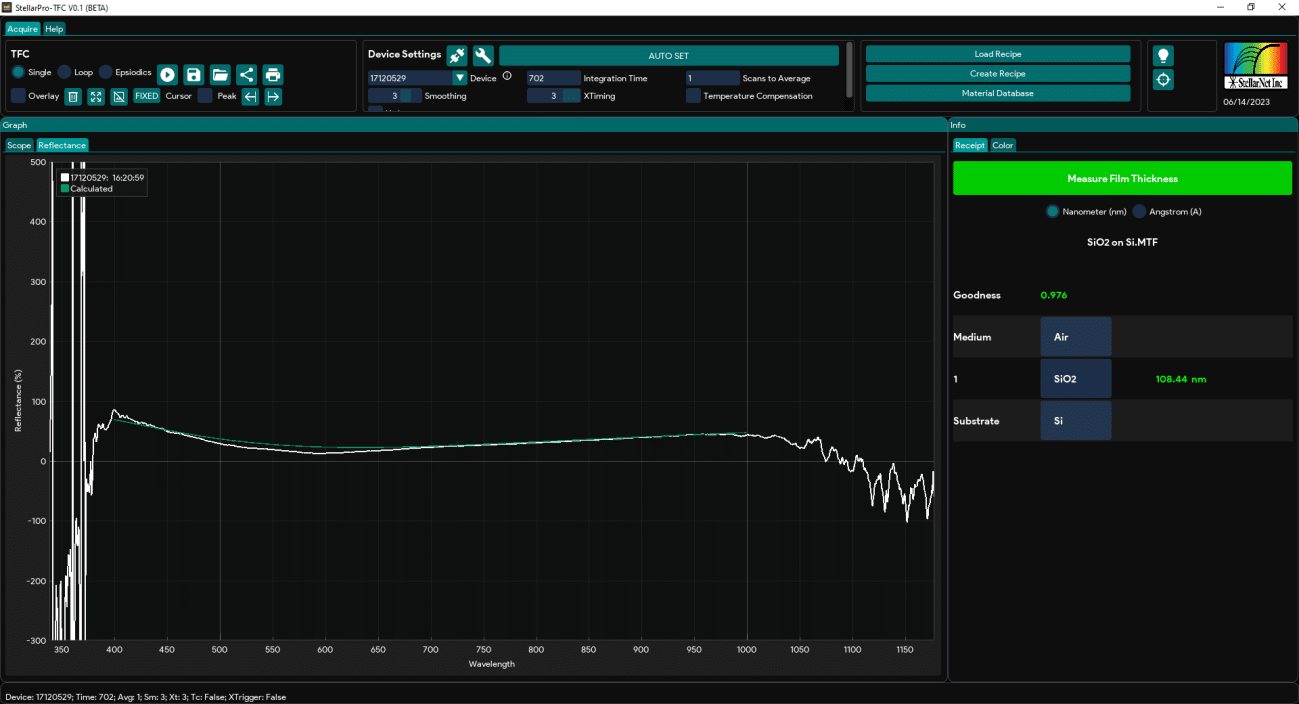Enable the Overlay checkbox
Image resolution: width=1299 pixels, height=704 pixels.
[x=18, y=96]
